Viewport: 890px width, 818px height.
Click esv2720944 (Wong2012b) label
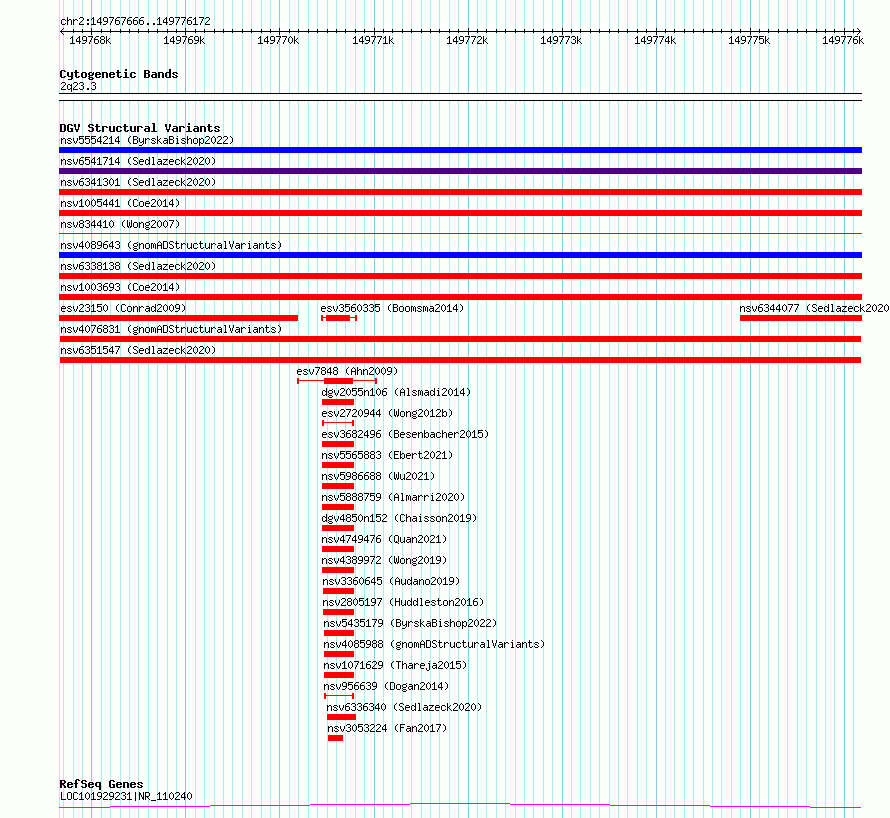tap(387, 413)
